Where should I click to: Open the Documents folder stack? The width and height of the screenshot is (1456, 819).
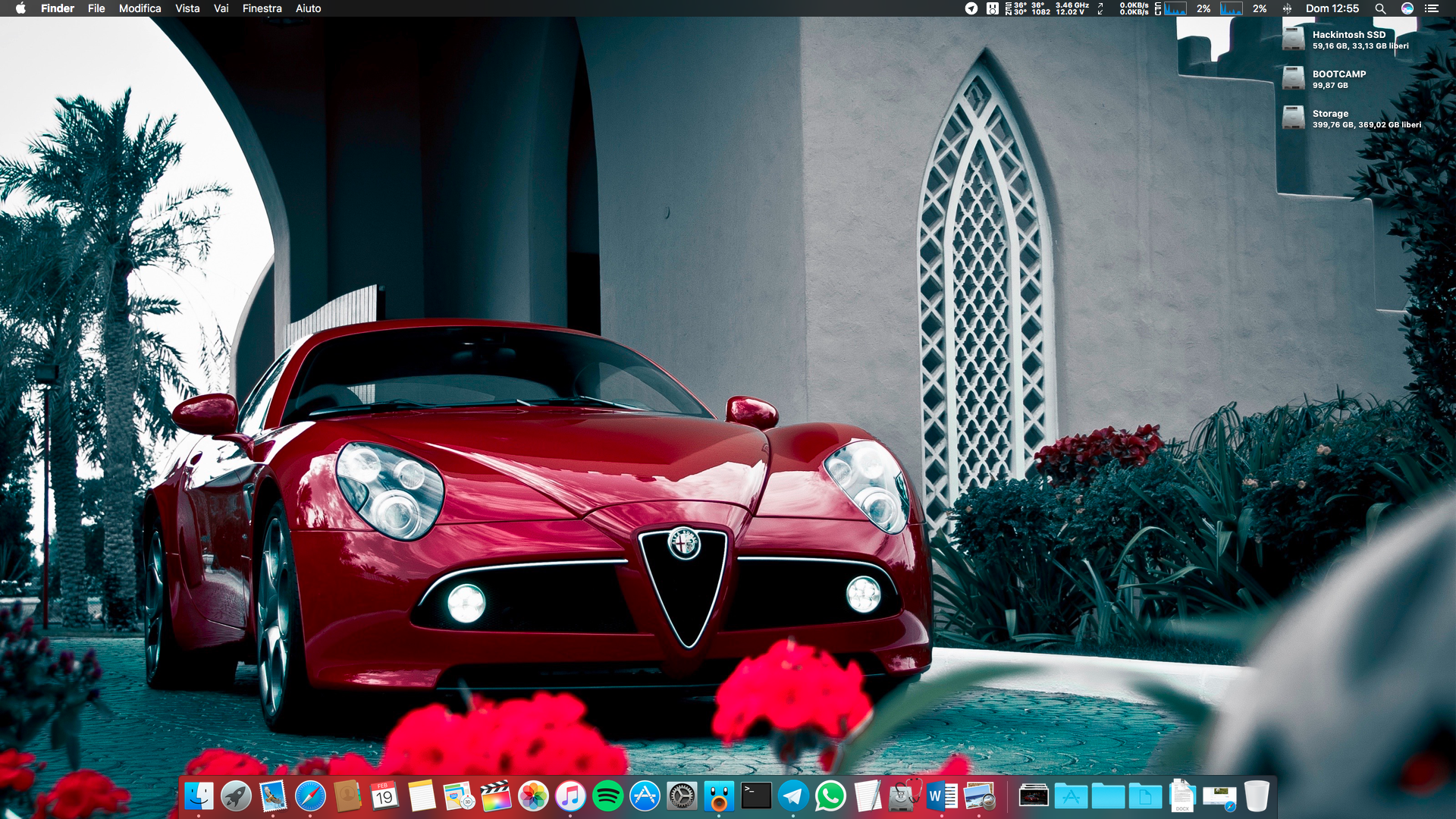tap(1145, 796)
